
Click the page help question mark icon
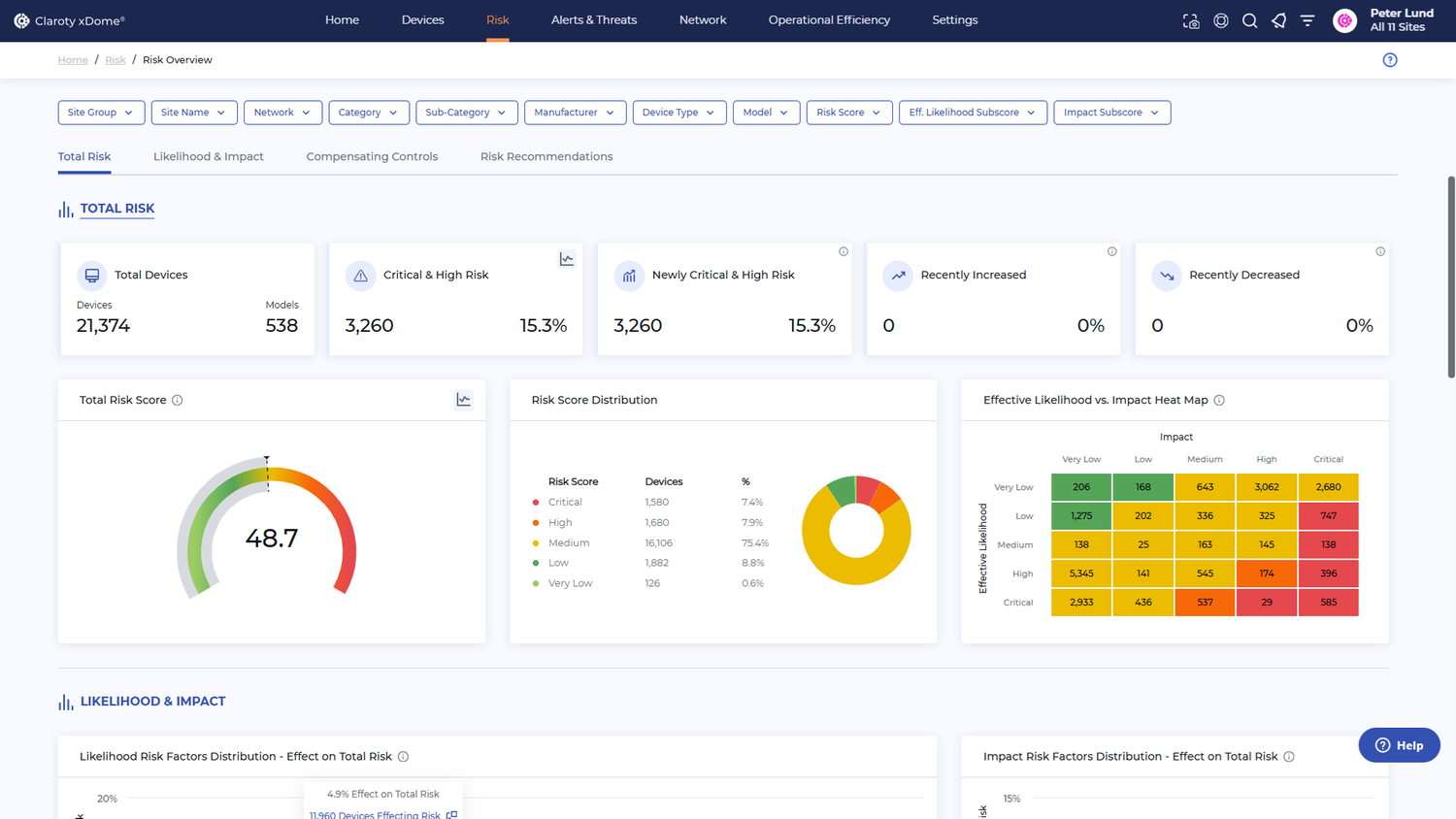pyautogui.click(x=1390, y=60)
